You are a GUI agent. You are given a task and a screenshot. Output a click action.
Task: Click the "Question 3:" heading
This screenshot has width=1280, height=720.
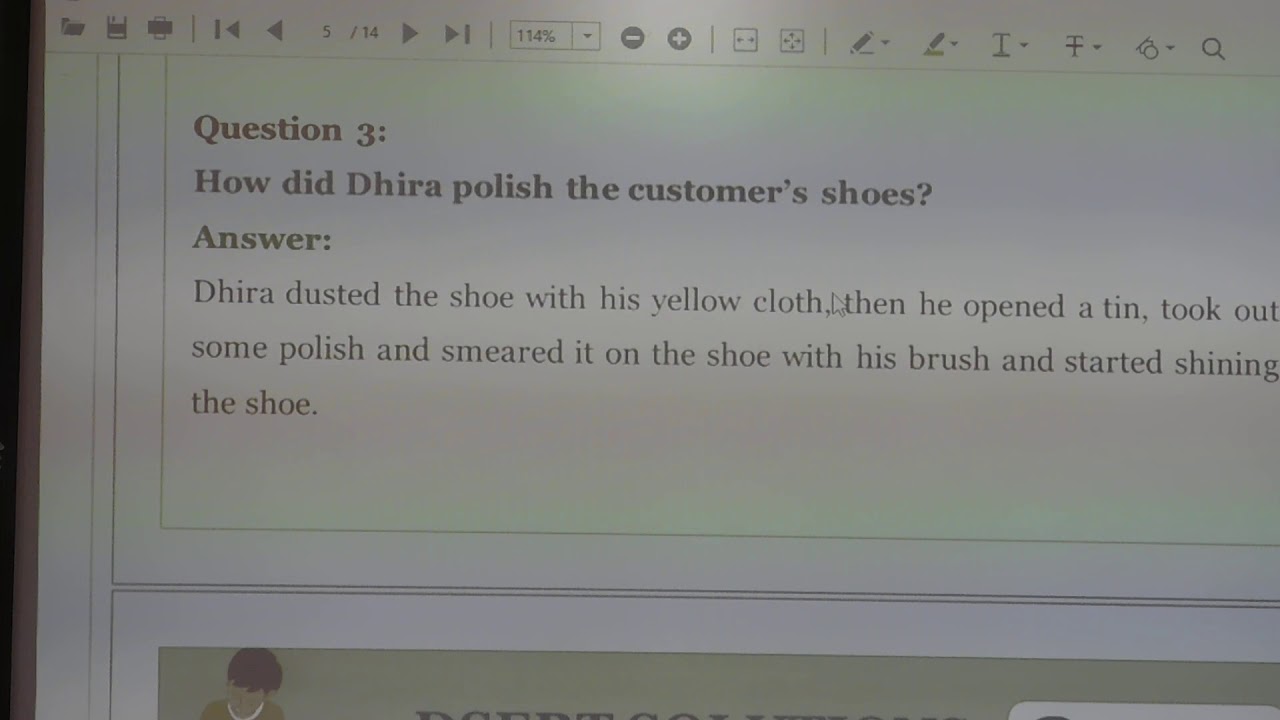[x=290, y=129]
